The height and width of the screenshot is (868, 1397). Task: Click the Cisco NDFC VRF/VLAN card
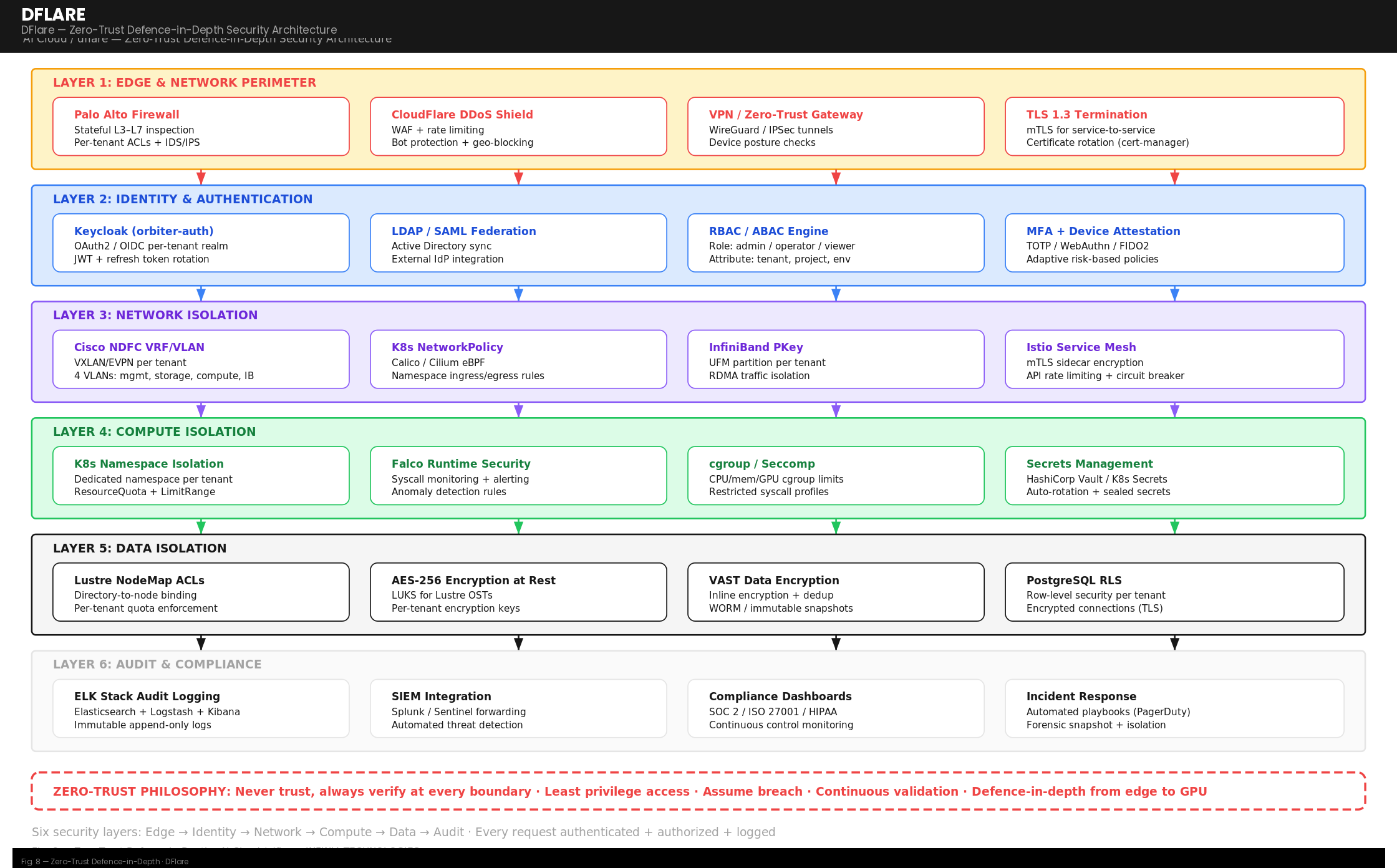201,359
